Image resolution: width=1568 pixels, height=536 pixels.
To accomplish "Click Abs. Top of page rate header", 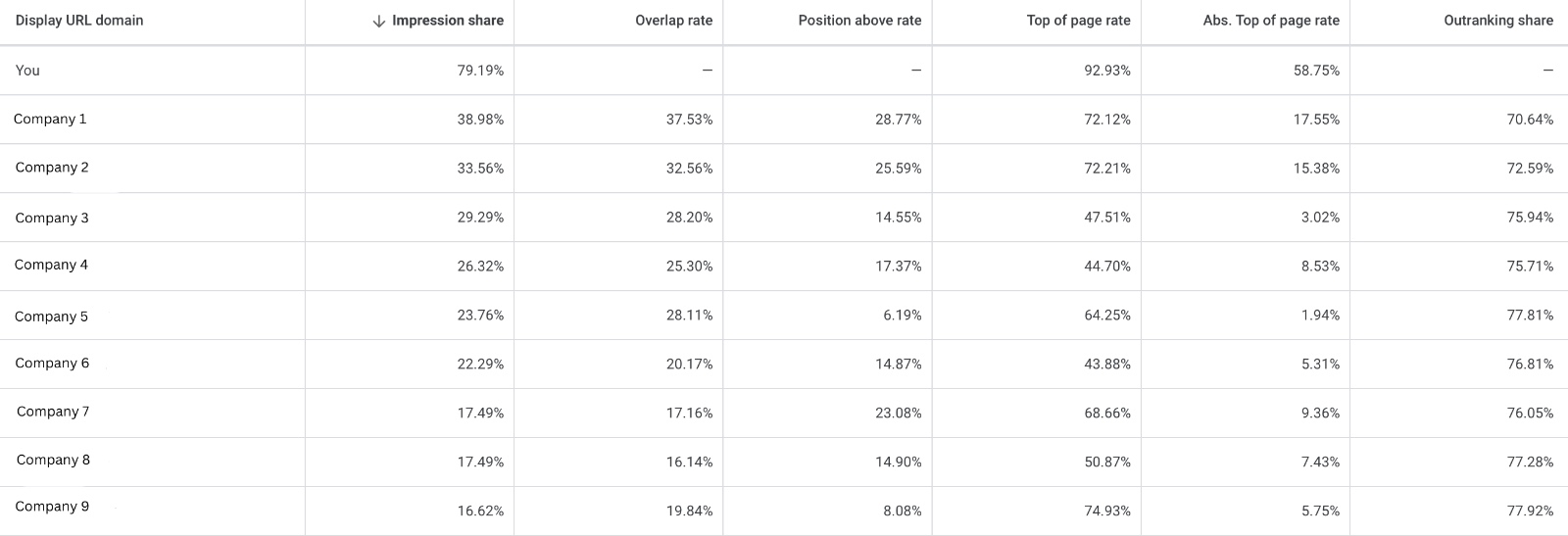I will 1270,21.
